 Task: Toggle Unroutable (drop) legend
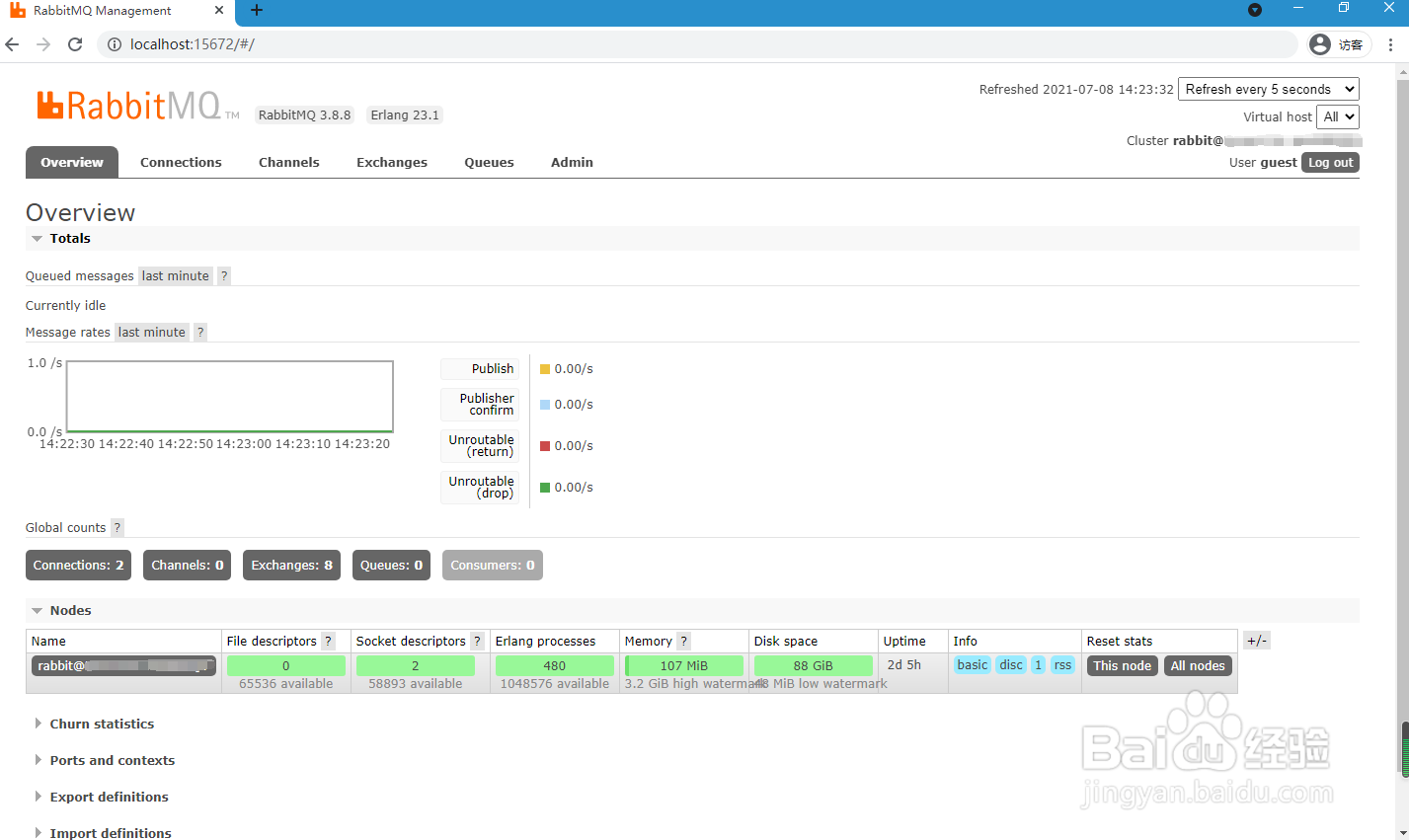click(480, 488)
